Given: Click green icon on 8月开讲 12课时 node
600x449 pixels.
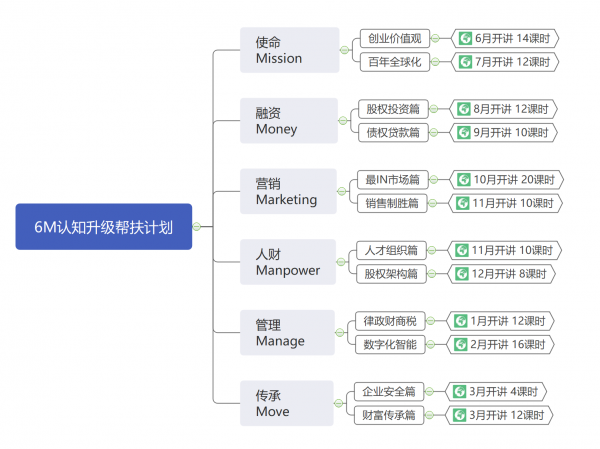Looking at the screenshot, I should coord(463,109).
